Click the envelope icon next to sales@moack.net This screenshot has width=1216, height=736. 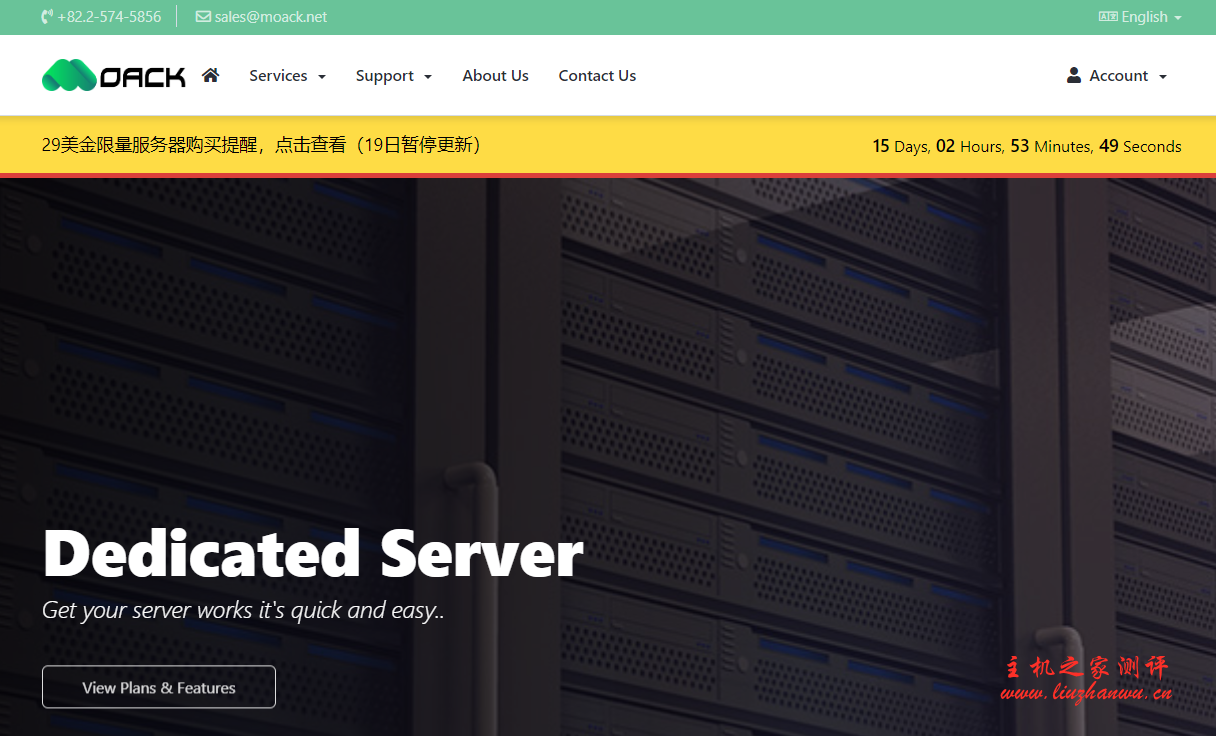coord(203,16)
